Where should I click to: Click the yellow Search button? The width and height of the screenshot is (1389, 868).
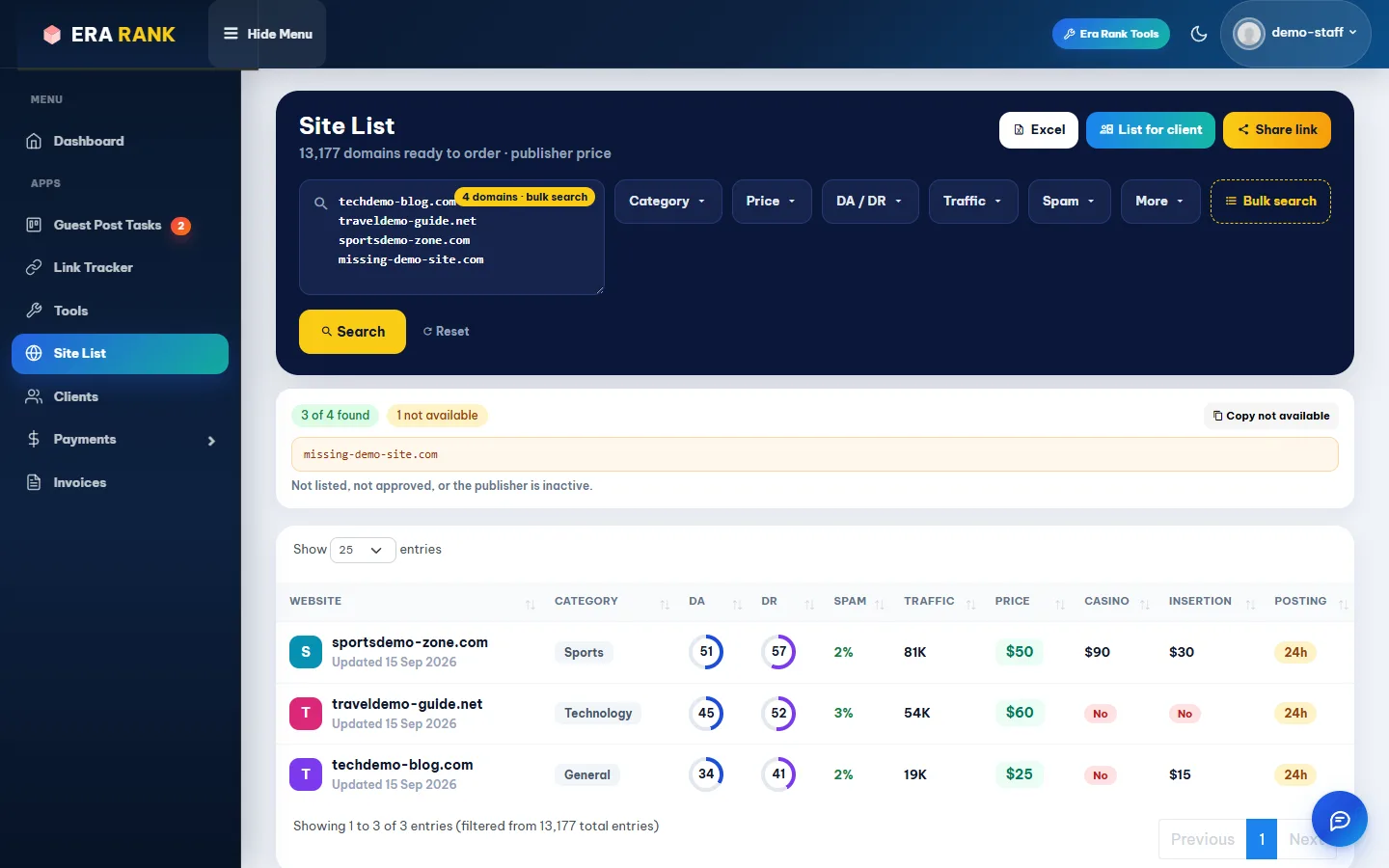(352, 331)
